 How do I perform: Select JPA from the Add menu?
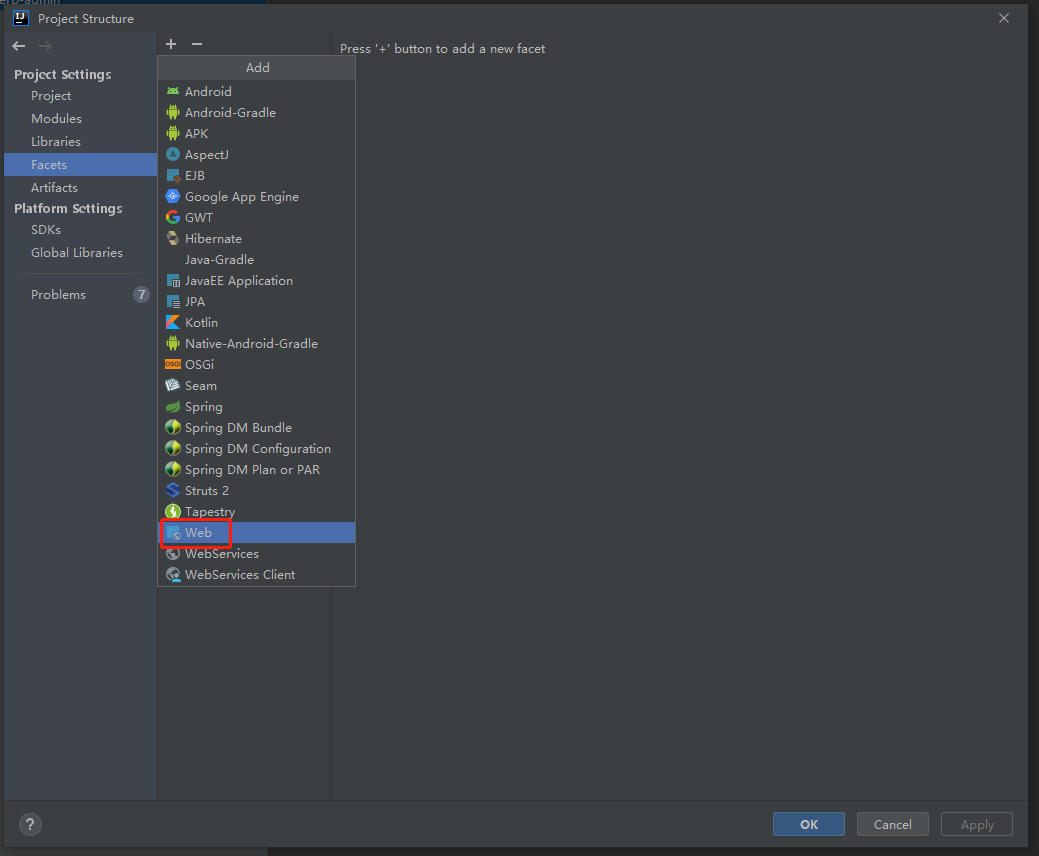click(x=256, y=301)
